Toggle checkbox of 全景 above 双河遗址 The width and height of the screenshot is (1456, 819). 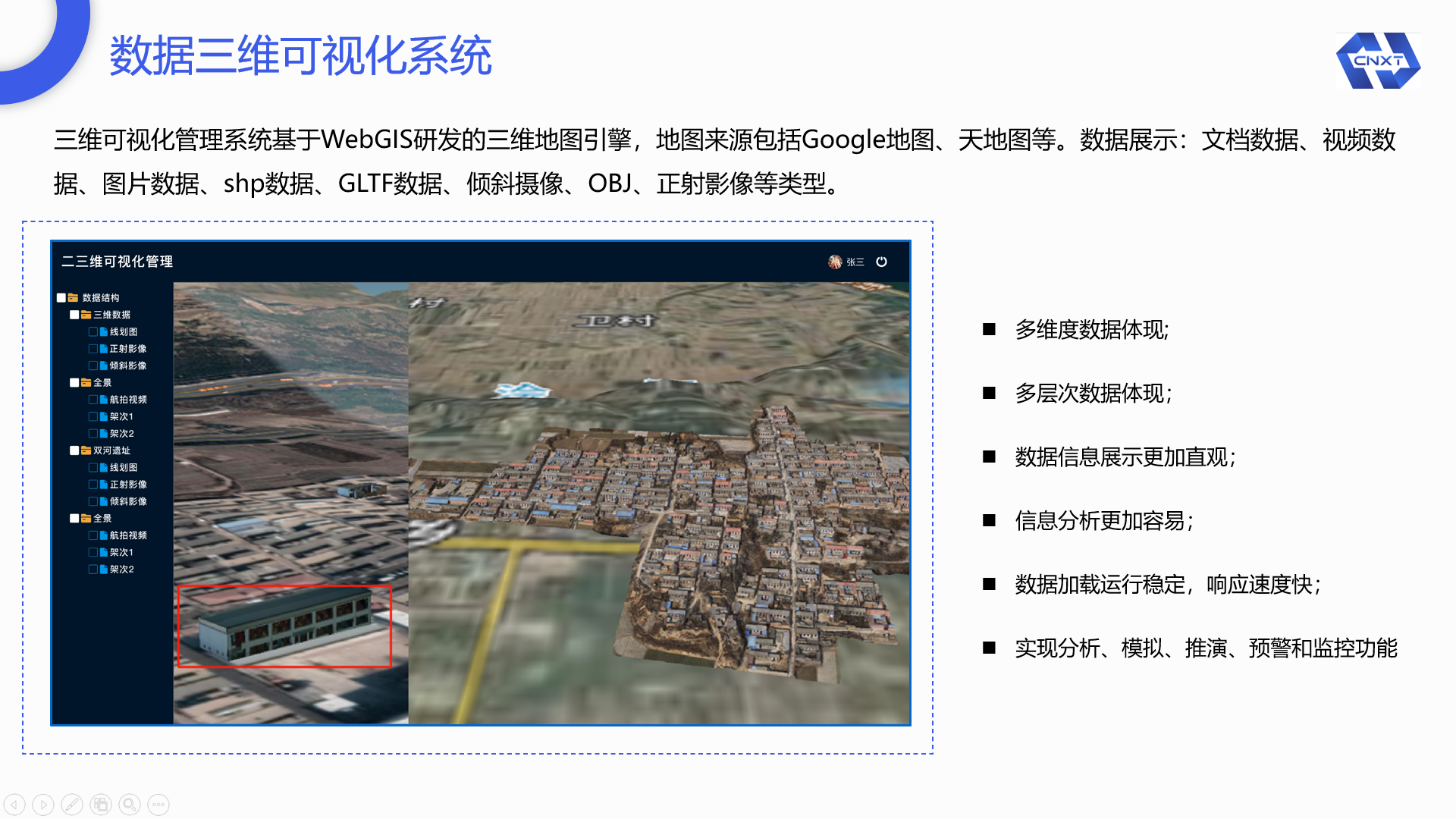coord(74,383)
